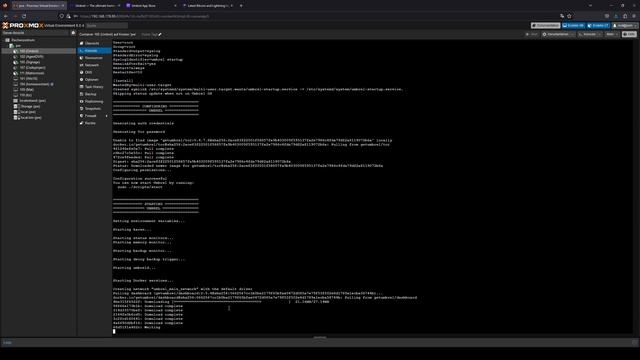
Task: Click the Hilfe button
Action: click(x=629, y=35)
